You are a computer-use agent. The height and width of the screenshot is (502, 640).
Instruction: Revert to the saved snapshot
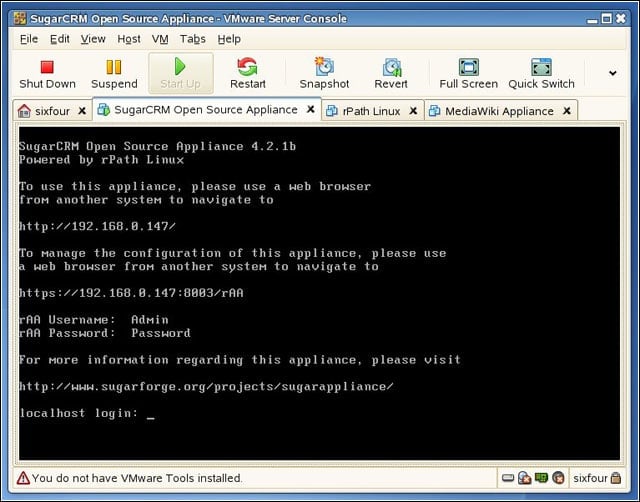(391, 74)
